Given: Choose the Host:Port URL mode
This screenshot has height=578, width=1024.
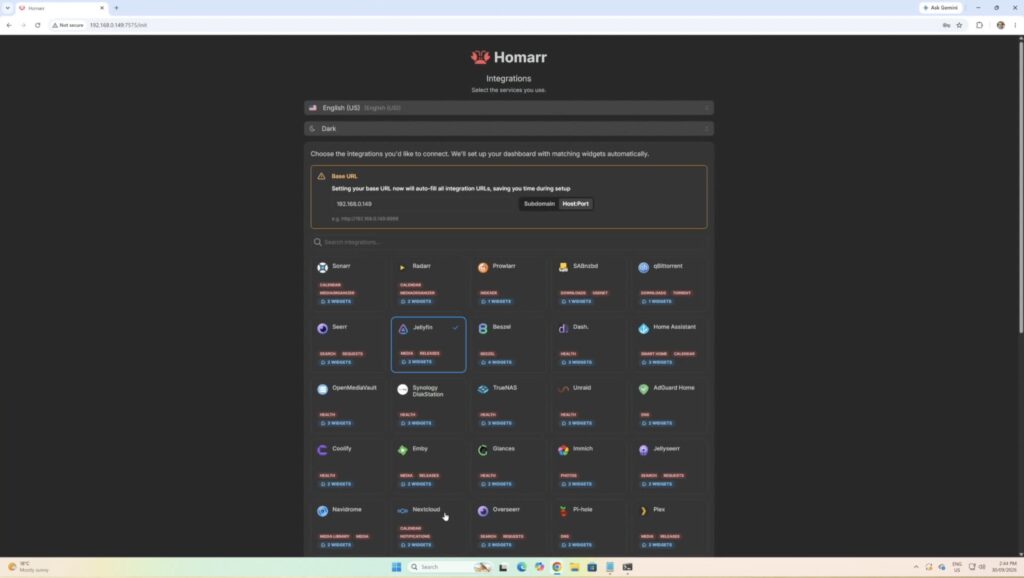Looking at the screenshot, I should pyautogui.click(x=575, y=204).
